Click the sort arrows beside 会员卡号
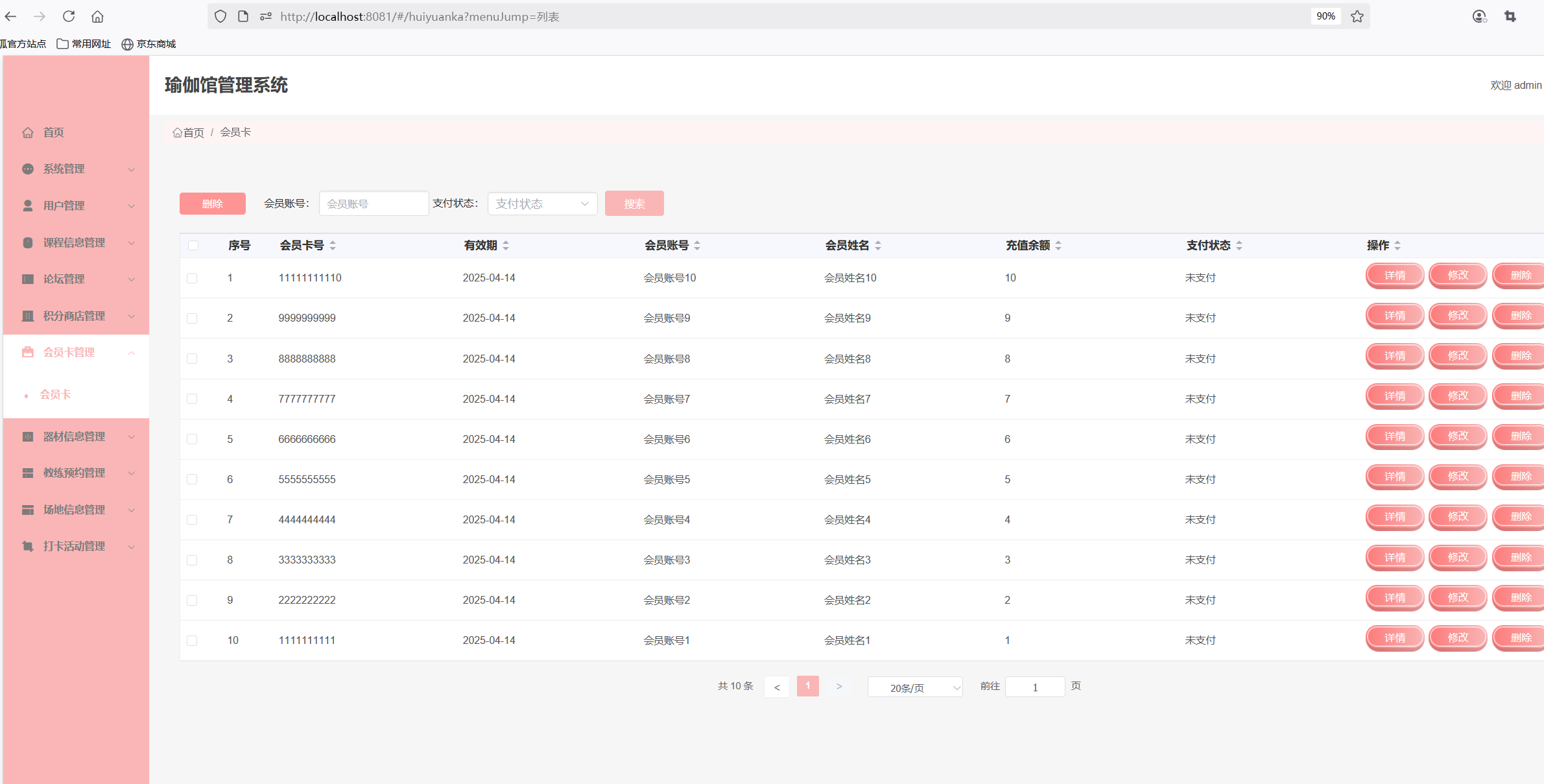This screenshot has height=784, width=1544. click(333, 245)
